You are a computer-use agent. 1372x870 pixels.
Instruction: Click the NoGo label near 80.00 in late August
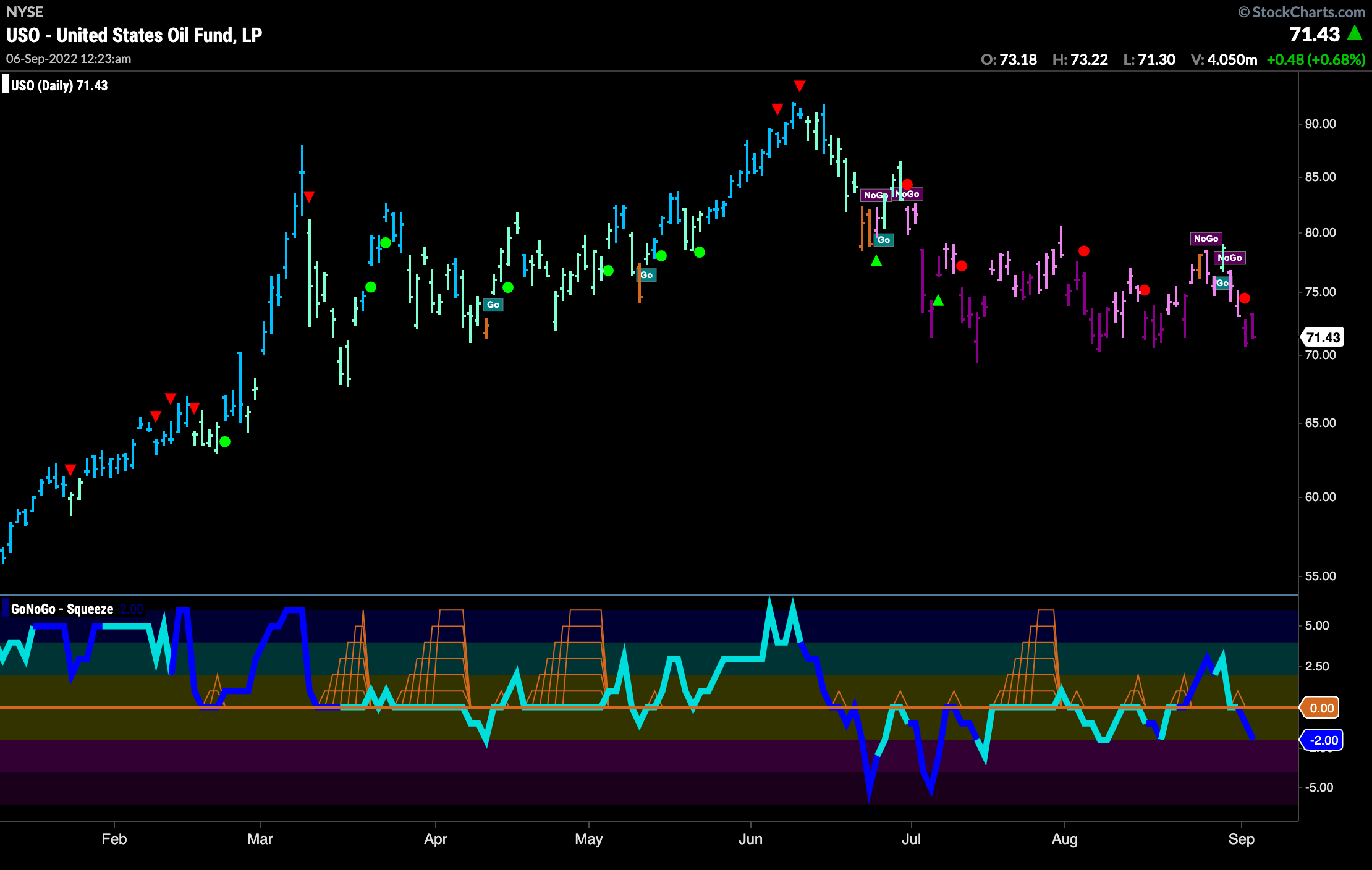[1206, 239]
